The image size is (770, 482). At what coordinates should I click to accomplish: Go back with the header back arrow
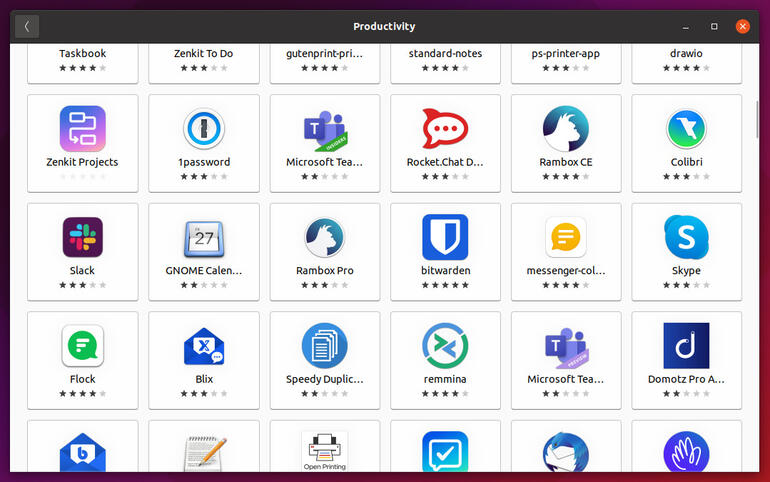[27, 27]
